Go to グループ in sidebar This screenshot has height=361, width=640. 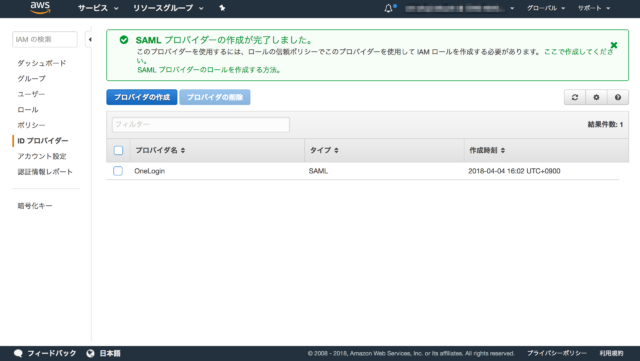point(31,78)
